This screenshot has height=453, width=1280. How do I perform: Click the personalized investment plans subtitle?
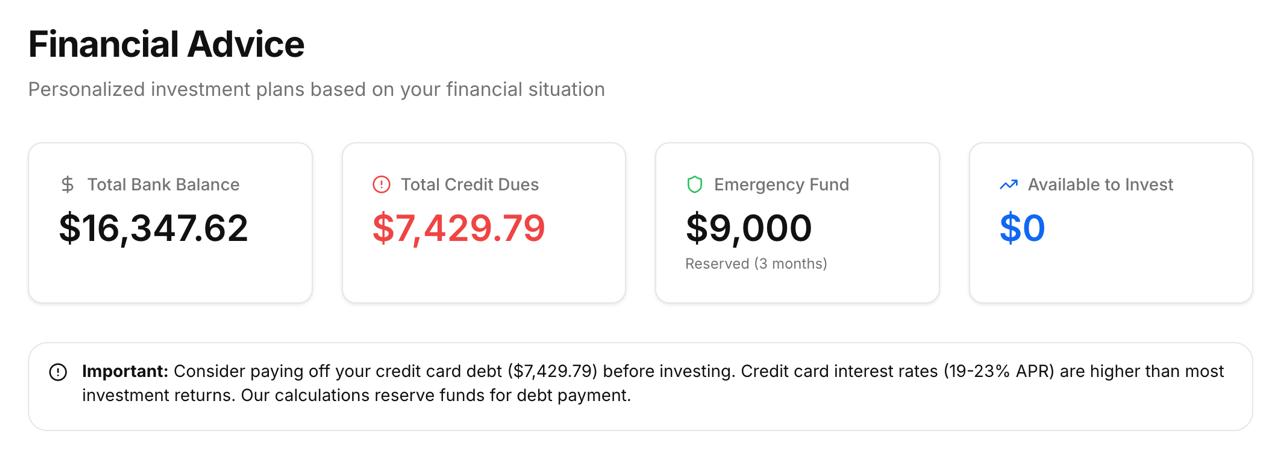(x=316, y=89)
